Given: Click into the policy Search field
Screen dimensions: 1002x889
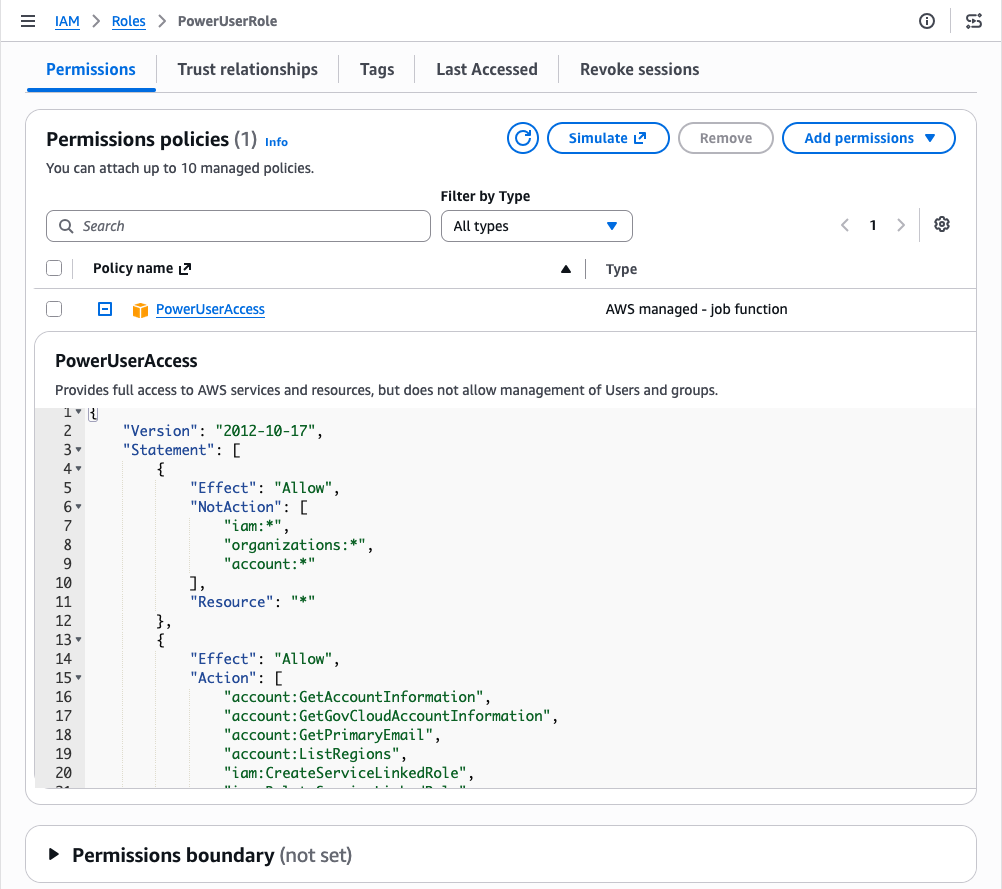Looking at the screenshot, I should pyautogui.click(x=238, y=226).
